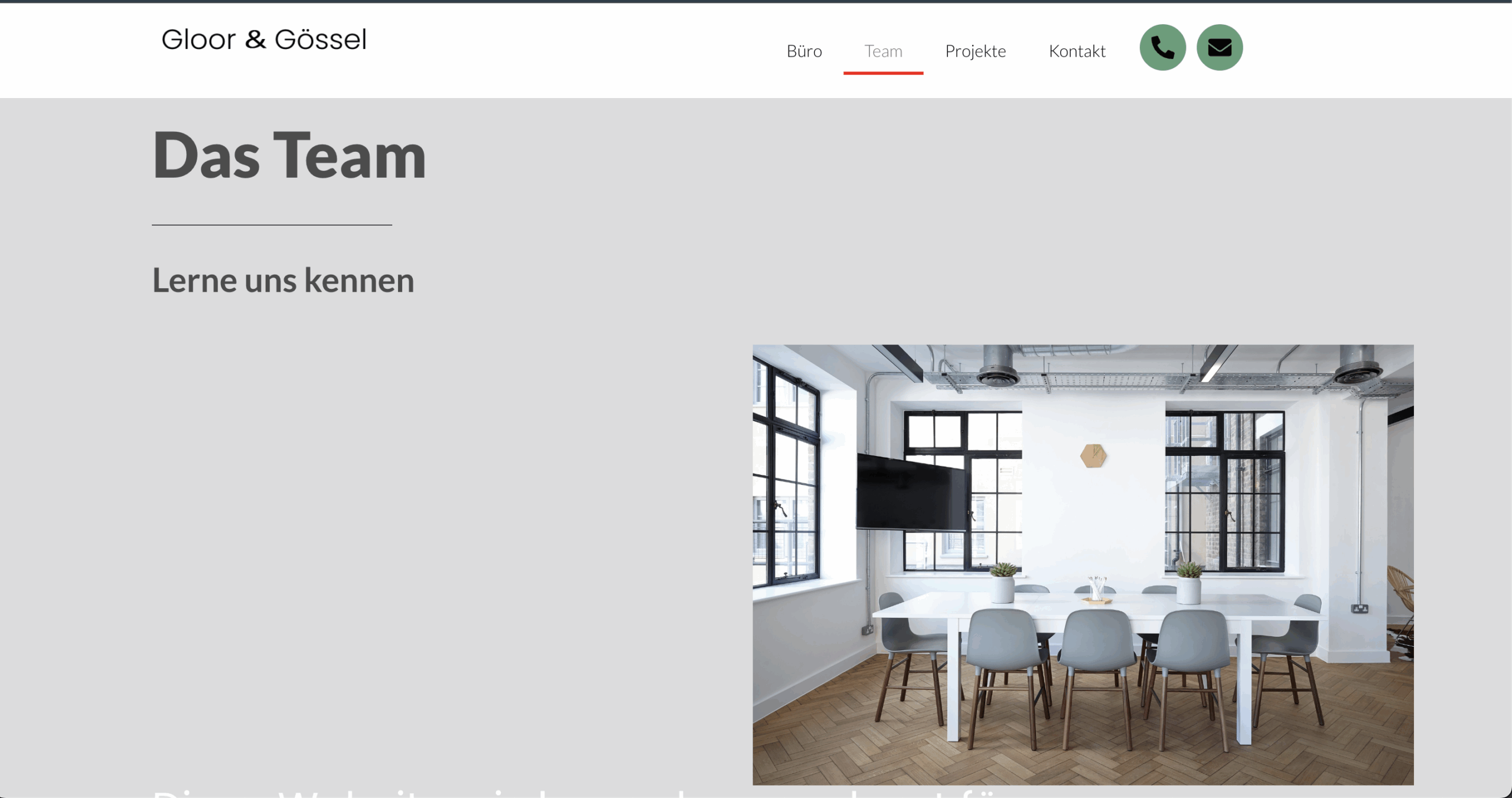Open the Büro menu item

pyautogui.click(x=804, y=51)
